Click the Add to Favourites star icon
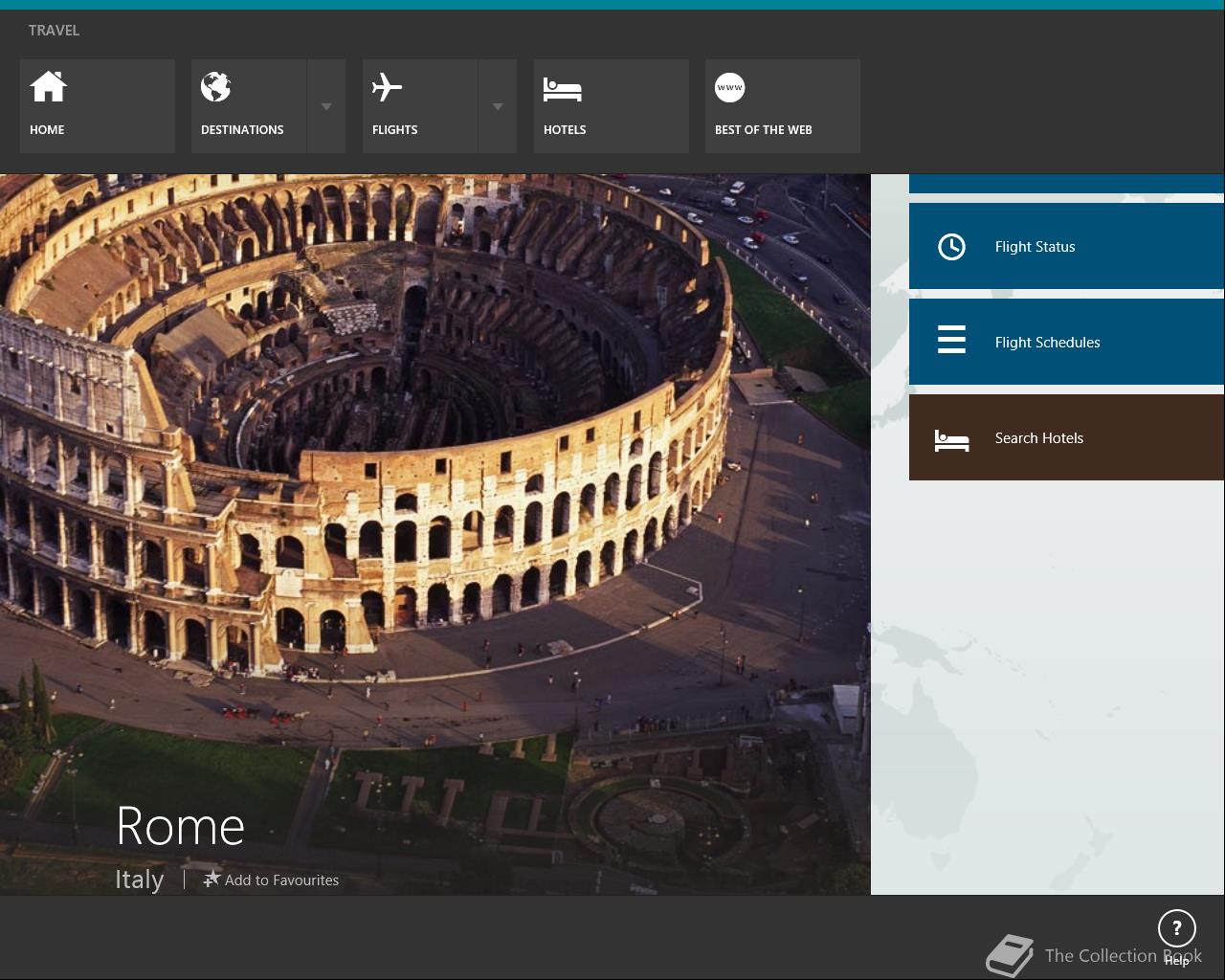The image size is (1225, 980). coord(212,879)
